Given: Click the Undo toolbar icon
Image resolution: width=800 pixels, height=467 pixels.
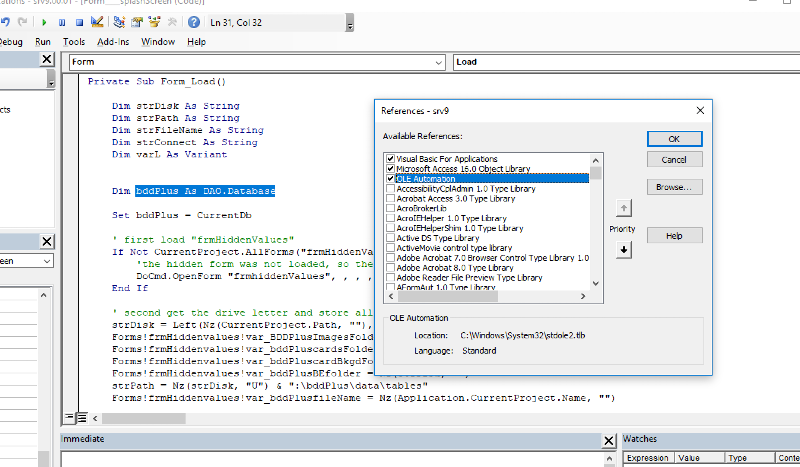Looking at the screenshot, I should [5, 22].
